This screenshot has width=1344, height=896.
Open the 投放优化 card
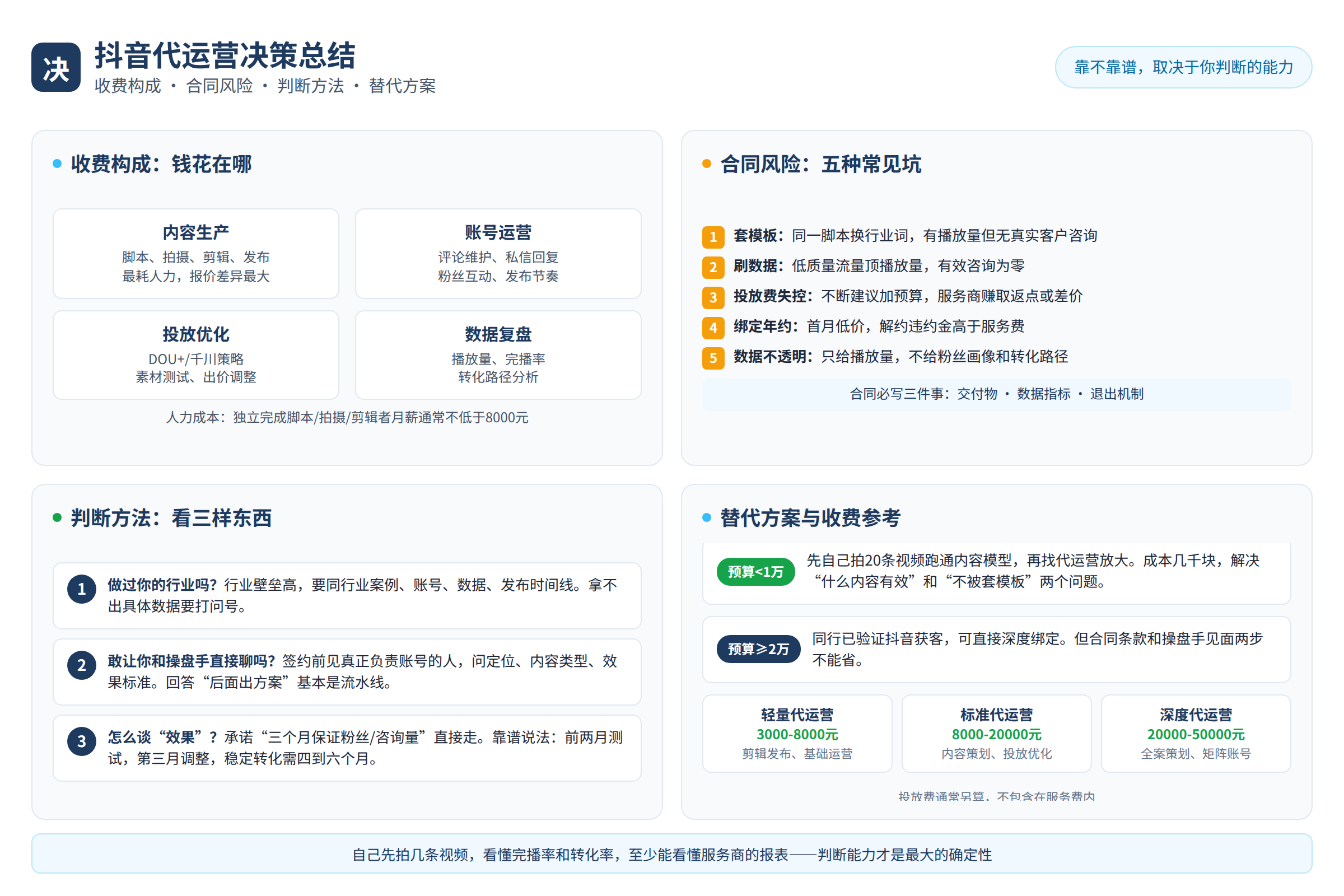pyautogui.click(x=196, y=355)
